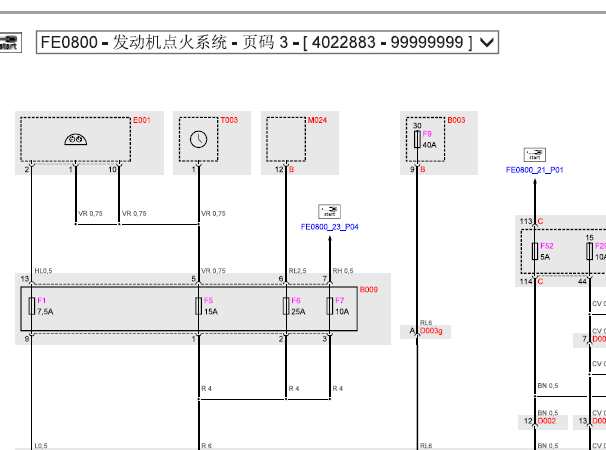The height and width of the screenshot is (450, 606).
Task: Click the RL6 label above D003g
Action: 426,323
